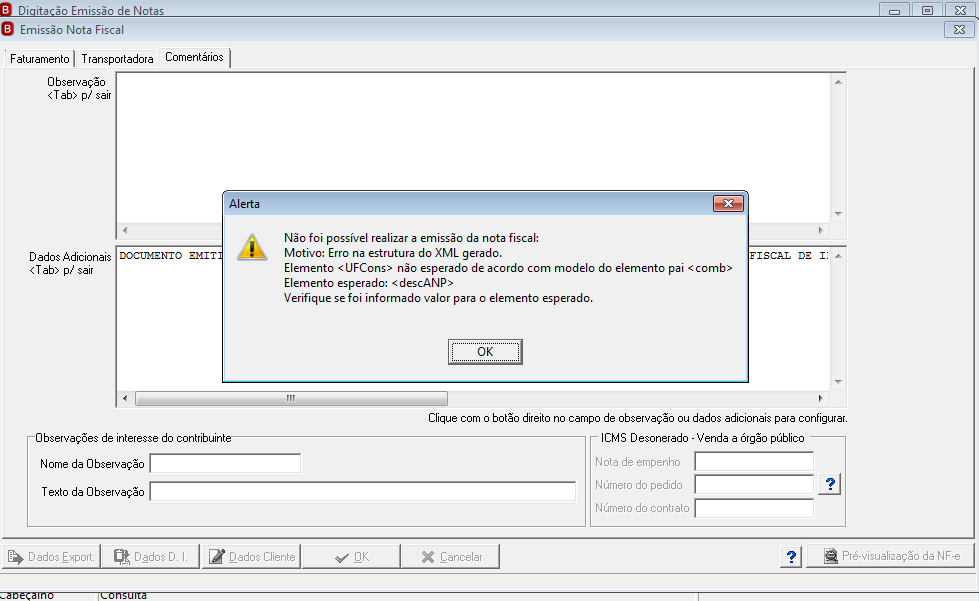Screen dimensions: 979x601
Task: Click left arrow of Dados Adicionais scrollbar
Action: 125,398
